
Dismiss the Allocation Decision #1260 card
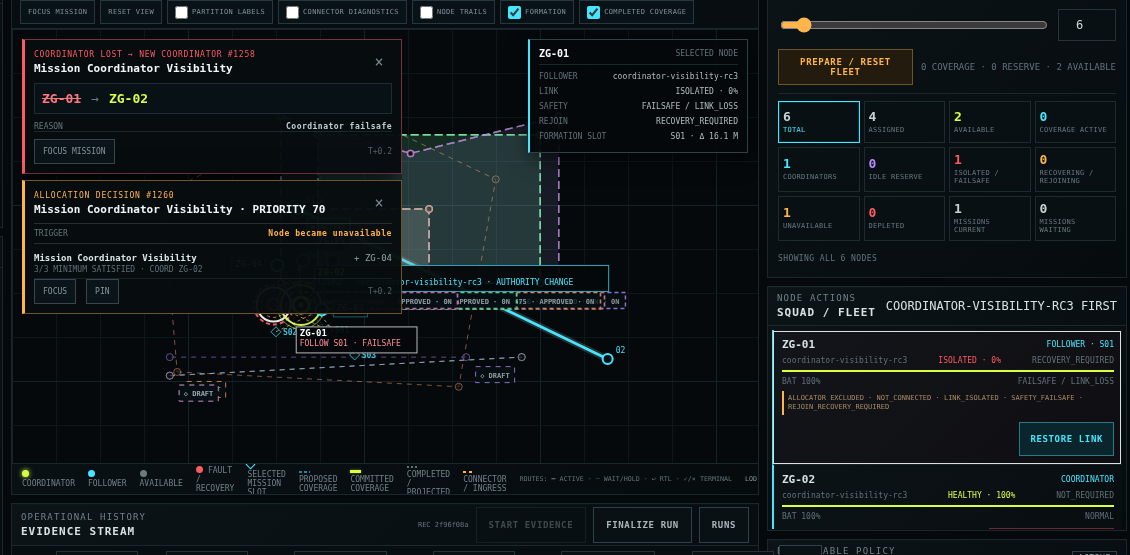379,203
